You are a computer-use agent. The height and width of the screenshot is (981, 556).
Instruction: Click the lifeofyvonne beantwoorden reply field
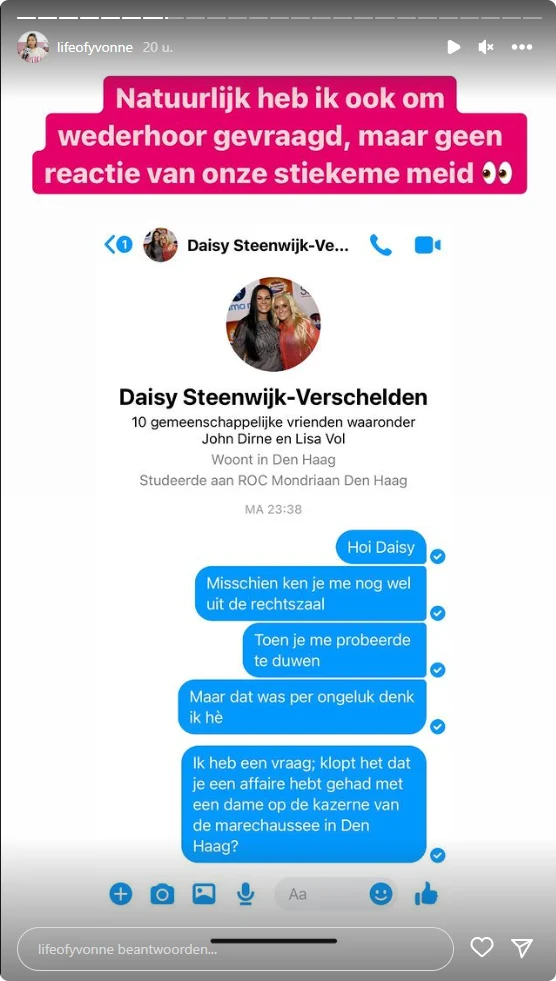tap(235, 948)
